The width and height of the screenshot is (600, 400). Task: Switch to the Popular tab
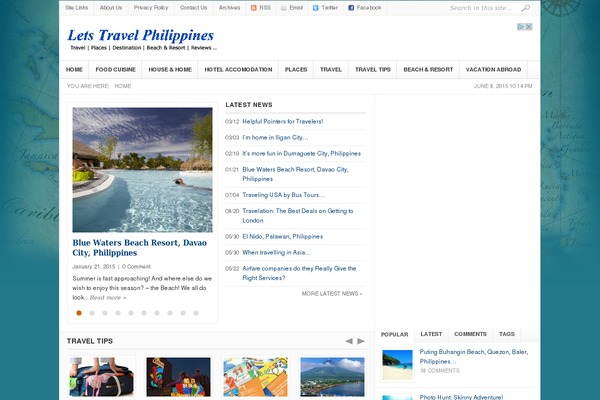coord(395,335)
